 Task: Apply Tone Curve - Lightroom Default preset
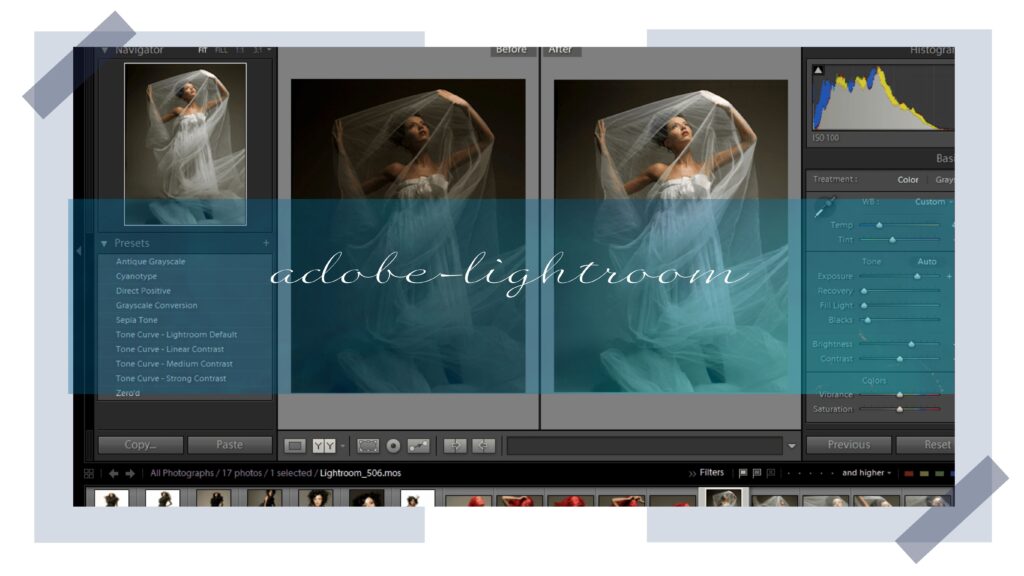click(176, 334)
